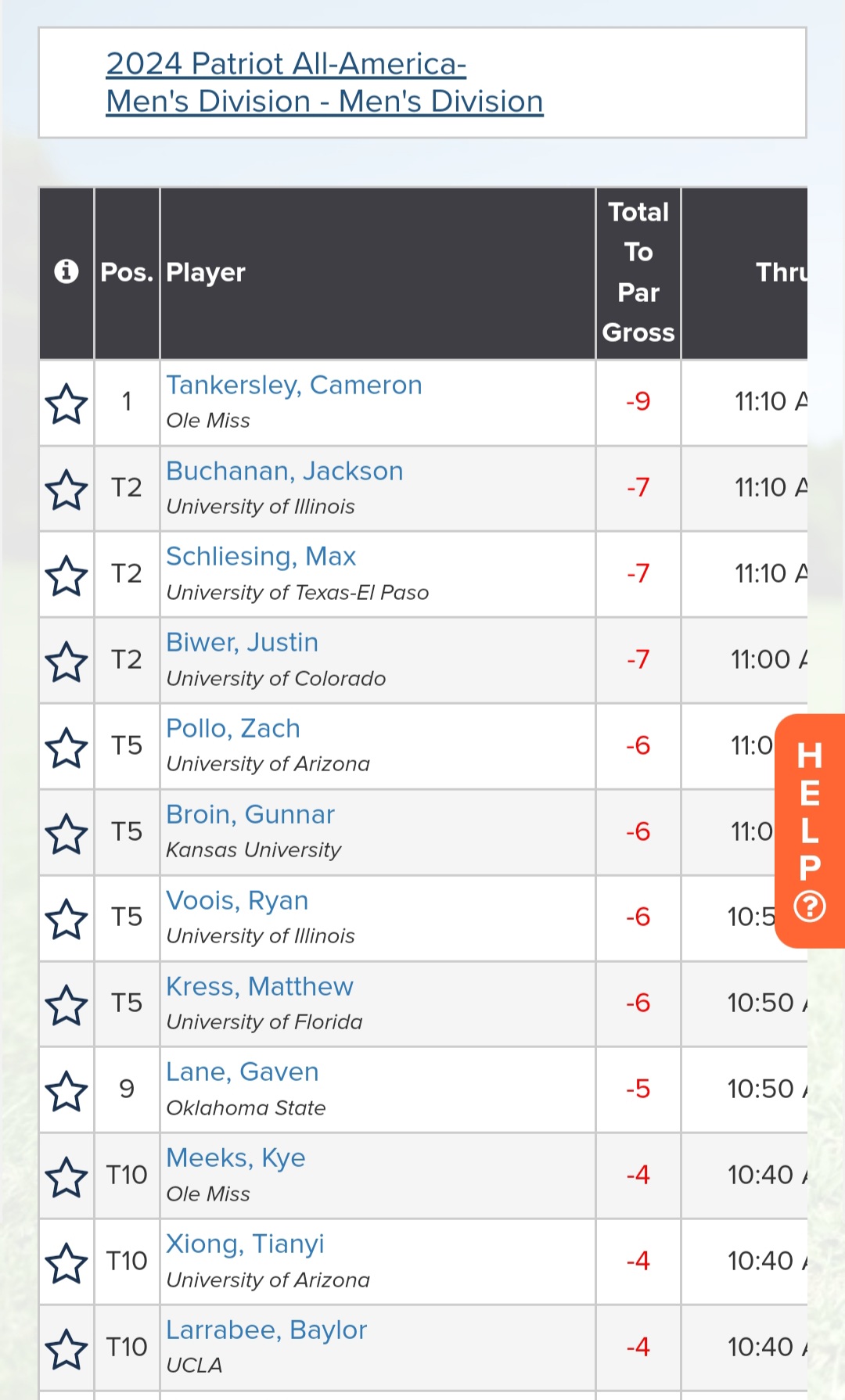
Task: Select the Thru column header
Action: coord(780,272)
